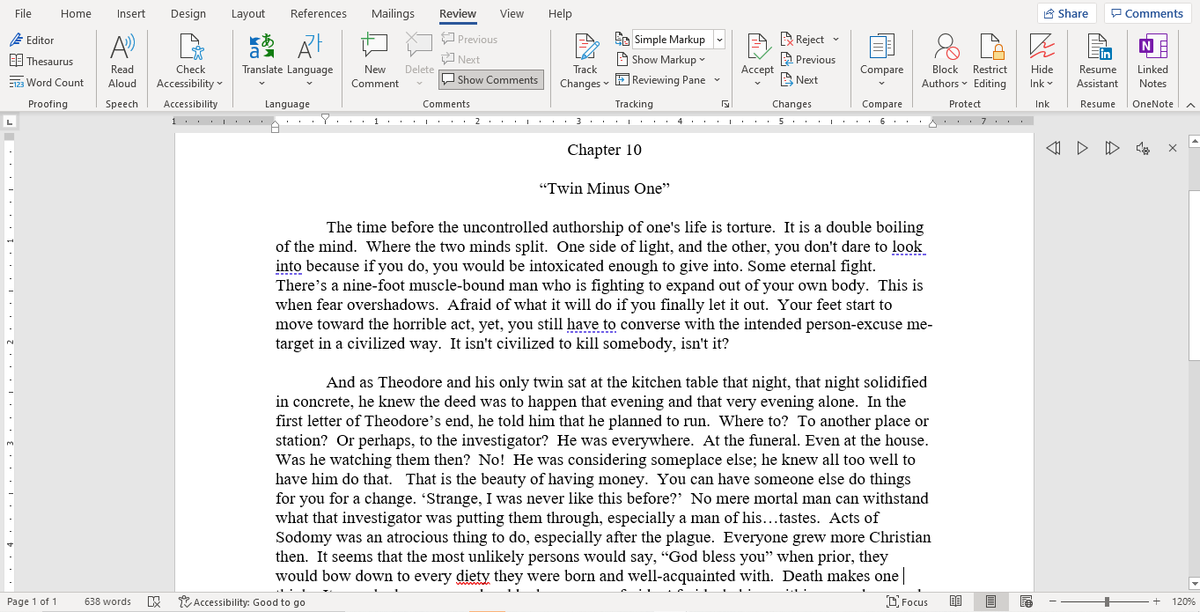Switch to the File tab
Viewport: 1200px width, 612px height.
pyautogui.click(x=22, y=13)
